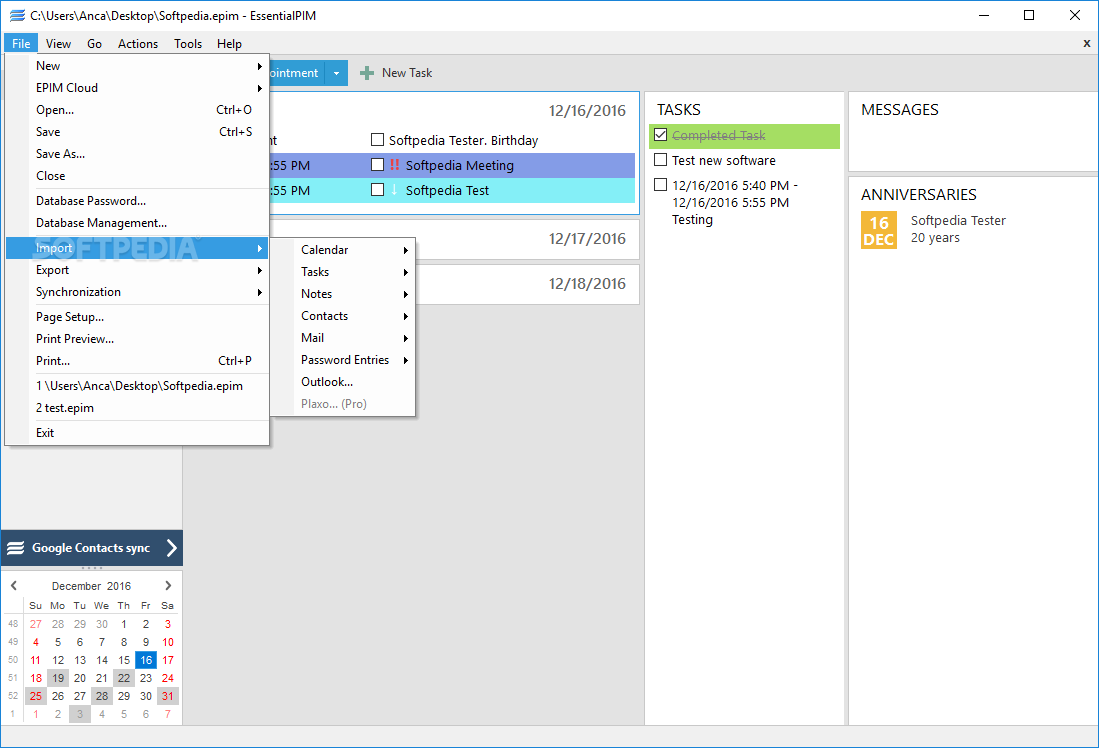The image size is (1099, 748).
Task: Open the Help menu
Action: [x=229, y=43]
